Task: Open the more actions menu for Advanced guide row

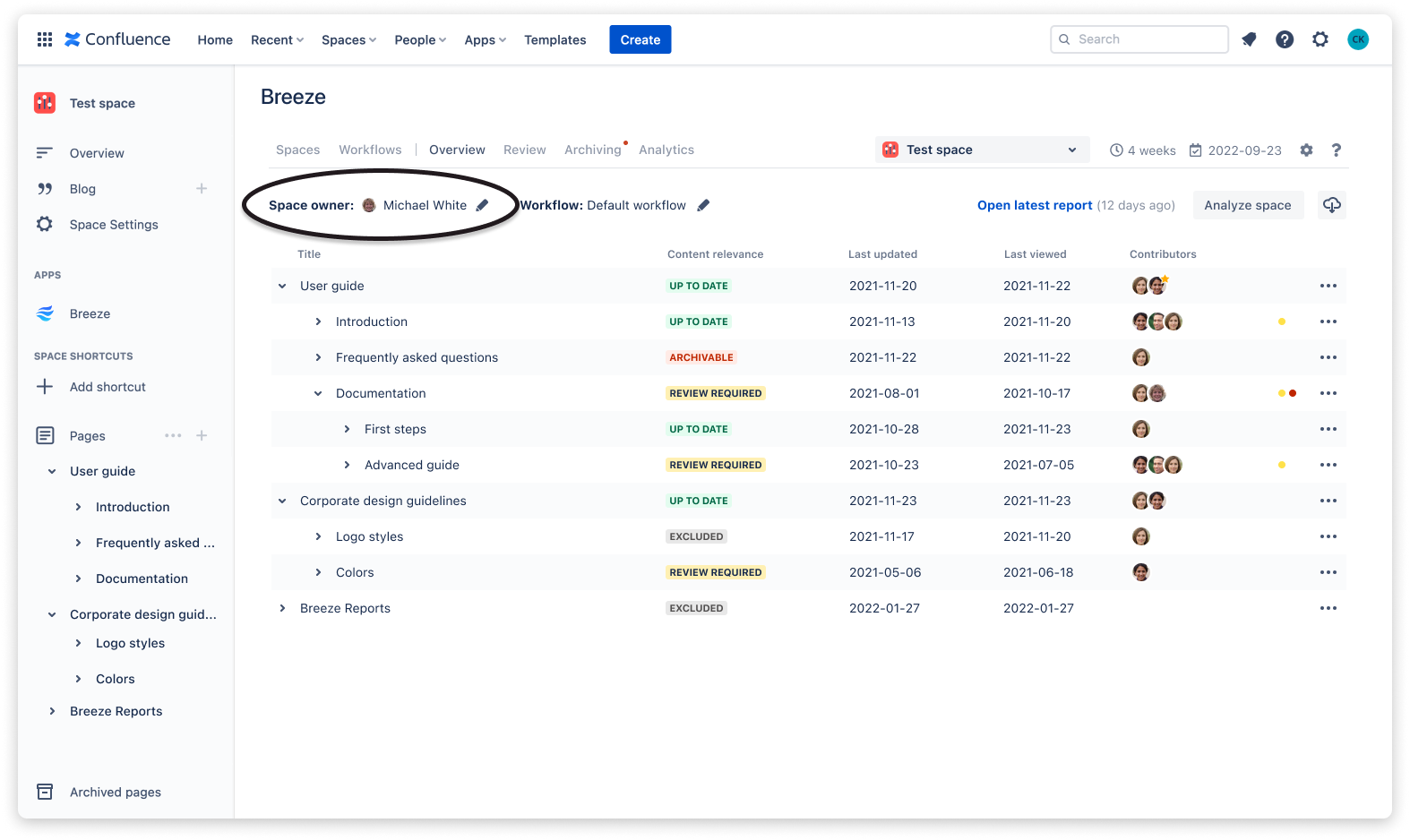Action: coord(1328,465)
